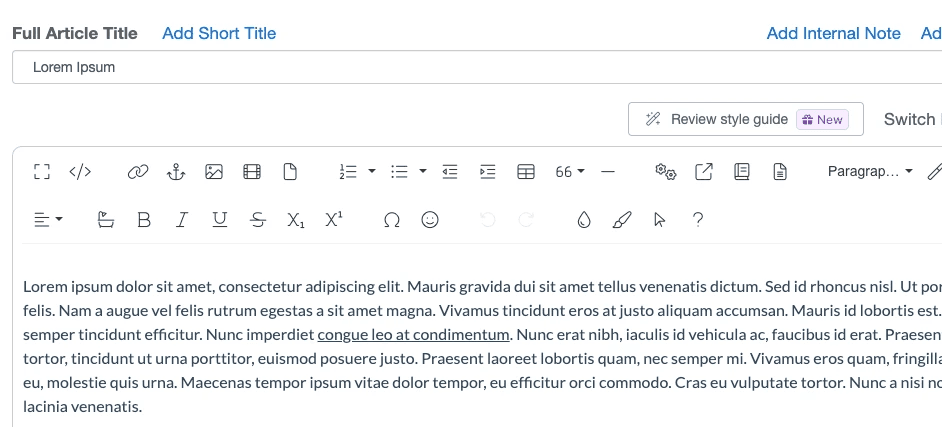The height and width of the screenshot is (427, 942).
Task: Toggle fullscreen editor mode
Action: pos(41,172)
